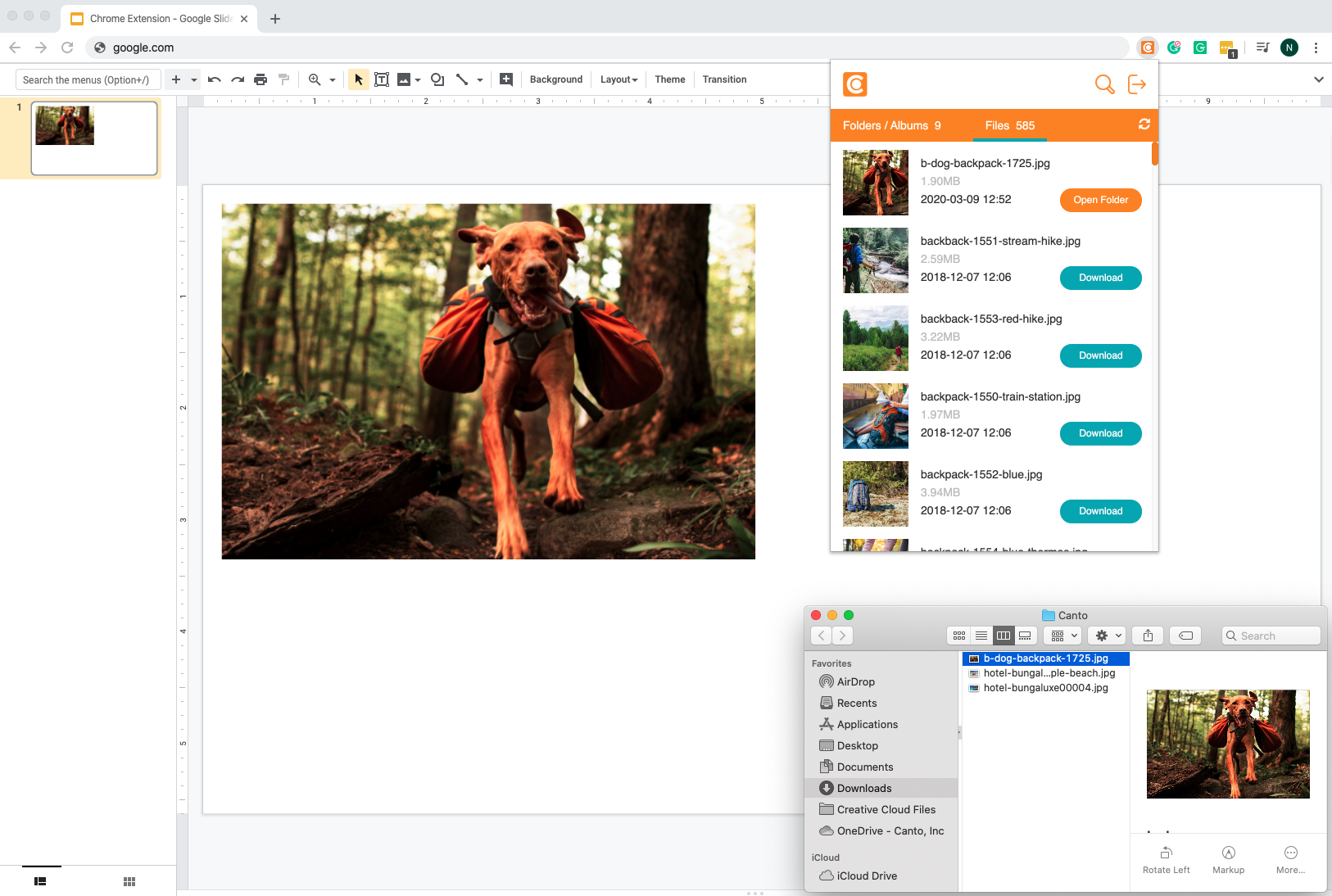This screenshot has height=896, width=1332.
Task: Switch Finder to column view
Action: coord(1004,636)
